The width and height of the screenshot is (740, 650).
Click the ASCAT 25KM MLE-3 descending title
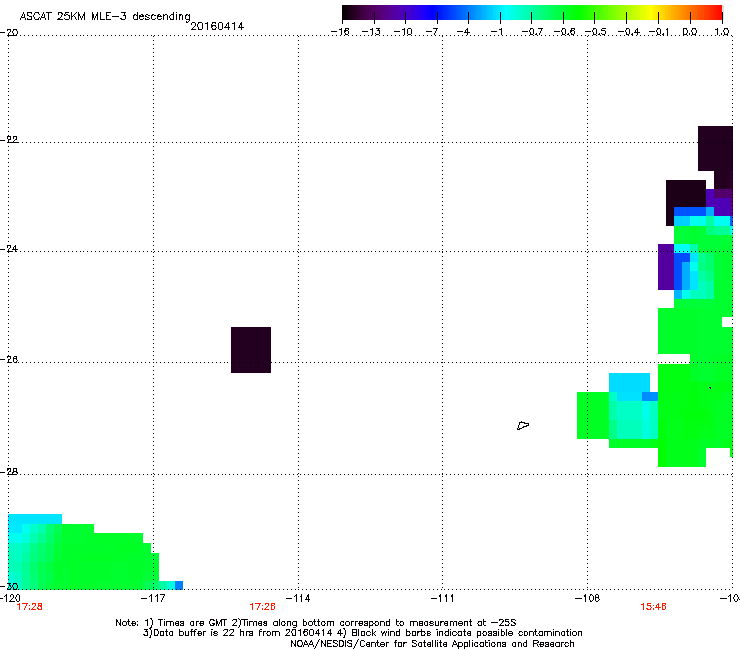pyautogui.click(x=105, y=17)
